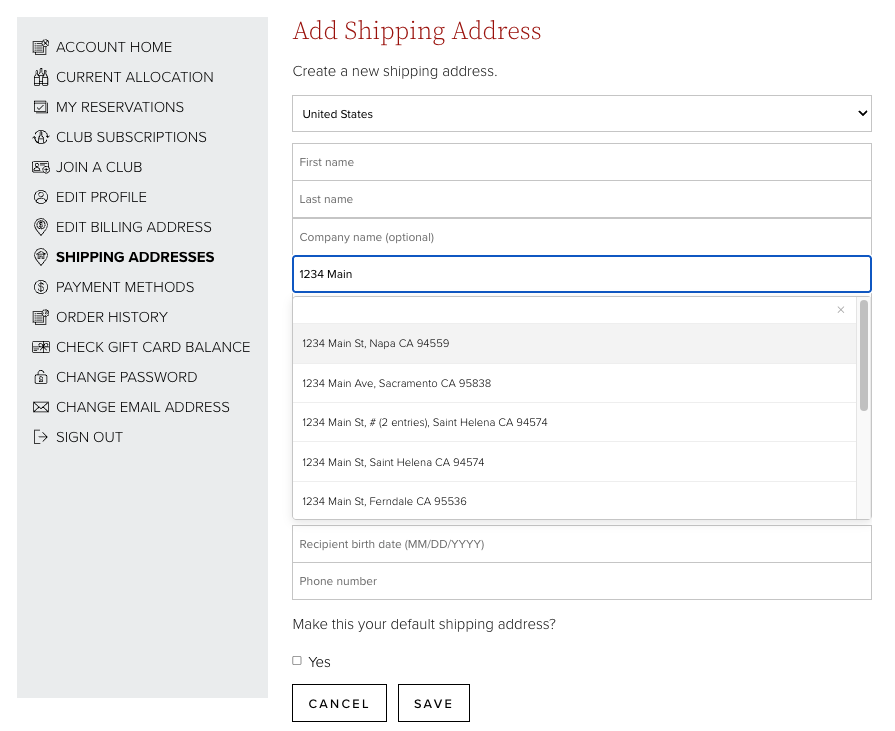This screenshot has width=895, height=731.
Task: Enable the default shipping address checkbox
Action: pos(297,661)
